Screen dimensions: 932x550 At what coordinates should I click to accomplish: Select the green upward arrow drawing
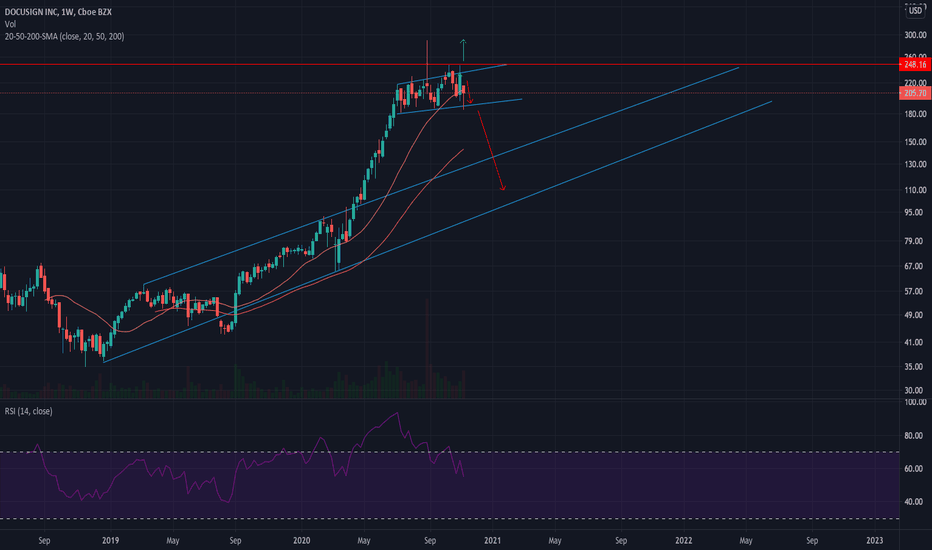point(464,50)
